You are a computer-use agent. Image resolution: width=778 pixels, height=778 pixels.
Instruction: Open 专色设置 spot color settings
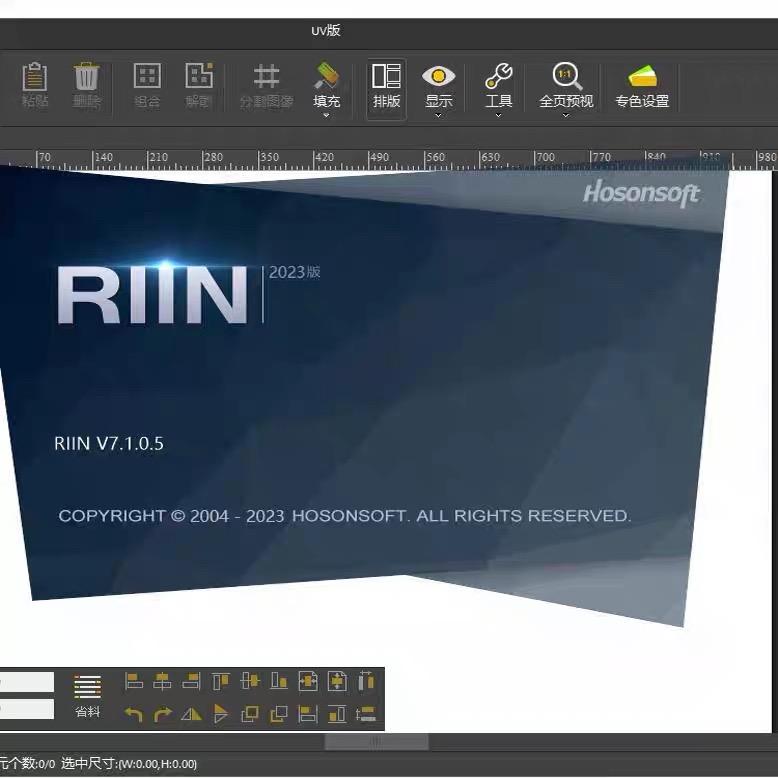pos(642,85)
